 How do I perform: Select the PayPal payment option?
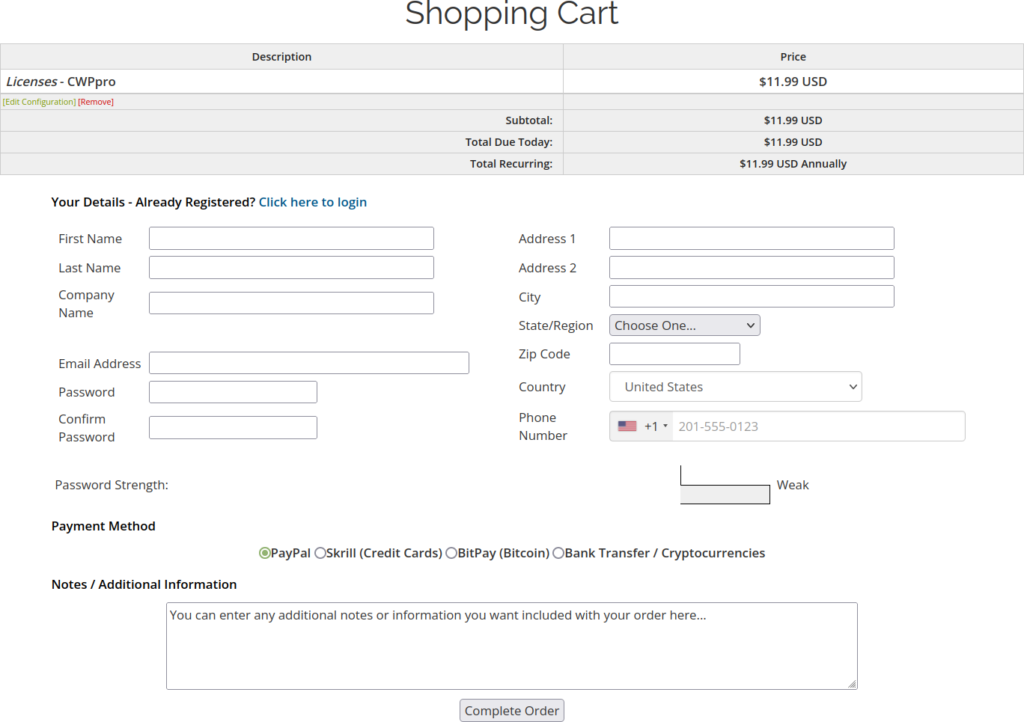tap(265, 553)
